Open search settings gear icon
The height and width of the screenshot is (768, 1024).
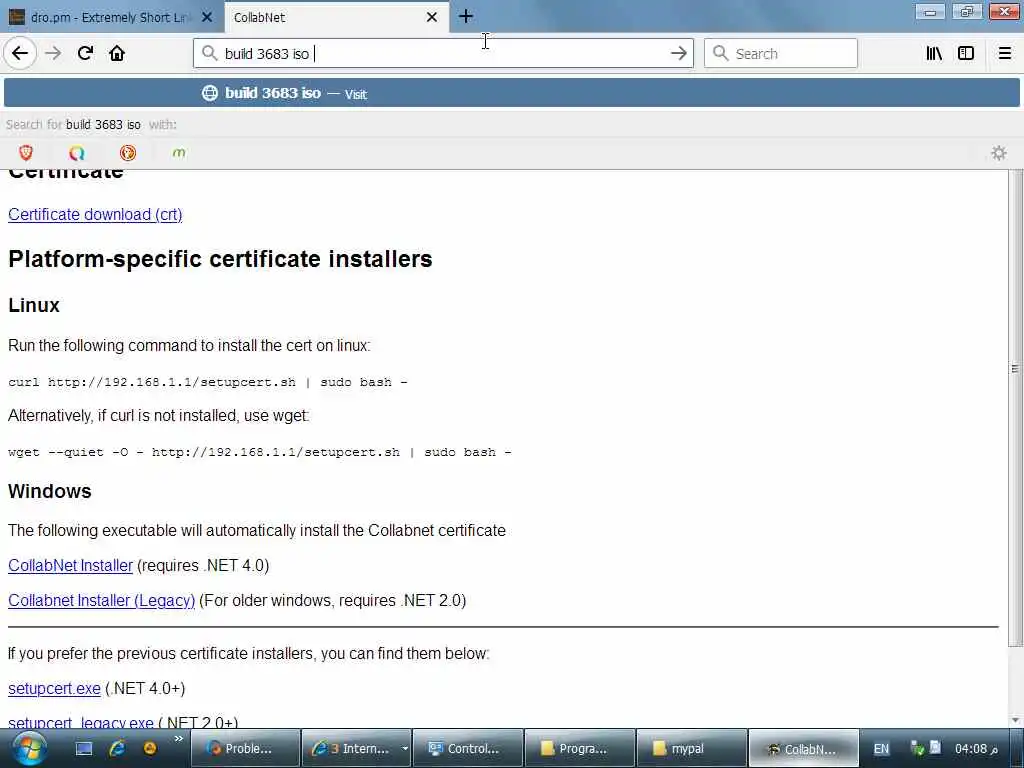click(999, 153)
